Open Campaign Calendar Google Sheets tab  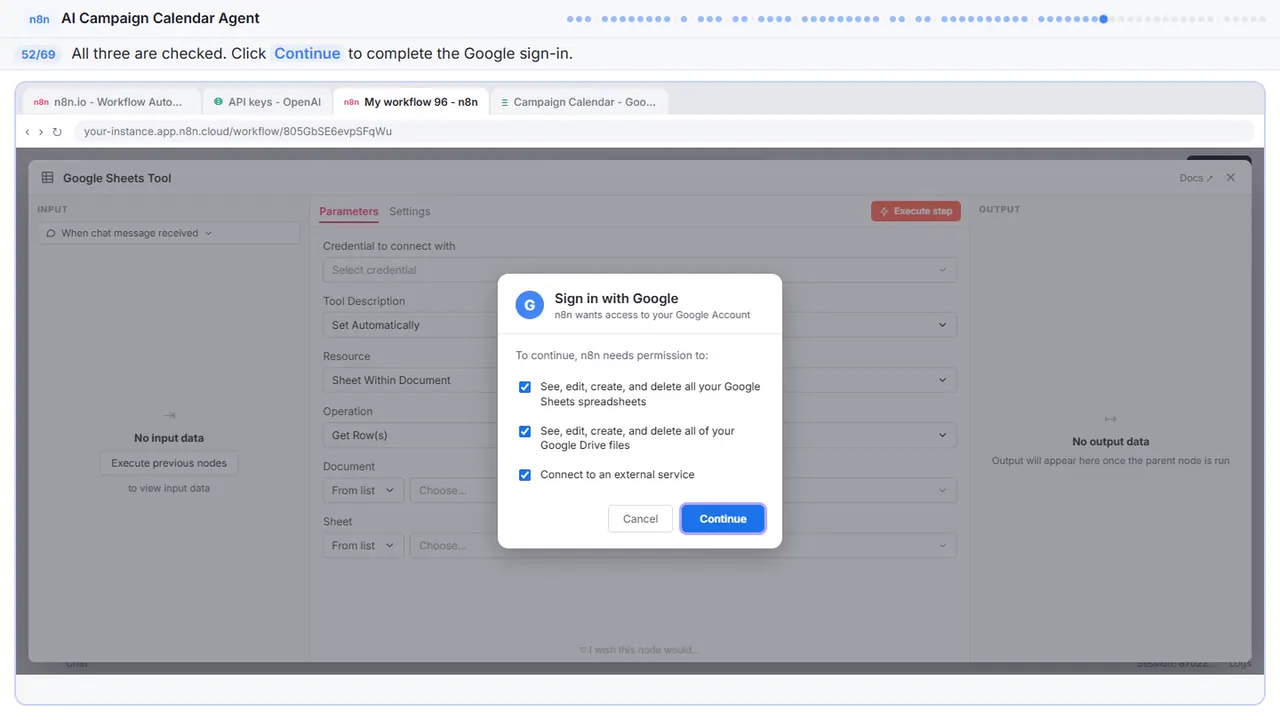point(579,102)
